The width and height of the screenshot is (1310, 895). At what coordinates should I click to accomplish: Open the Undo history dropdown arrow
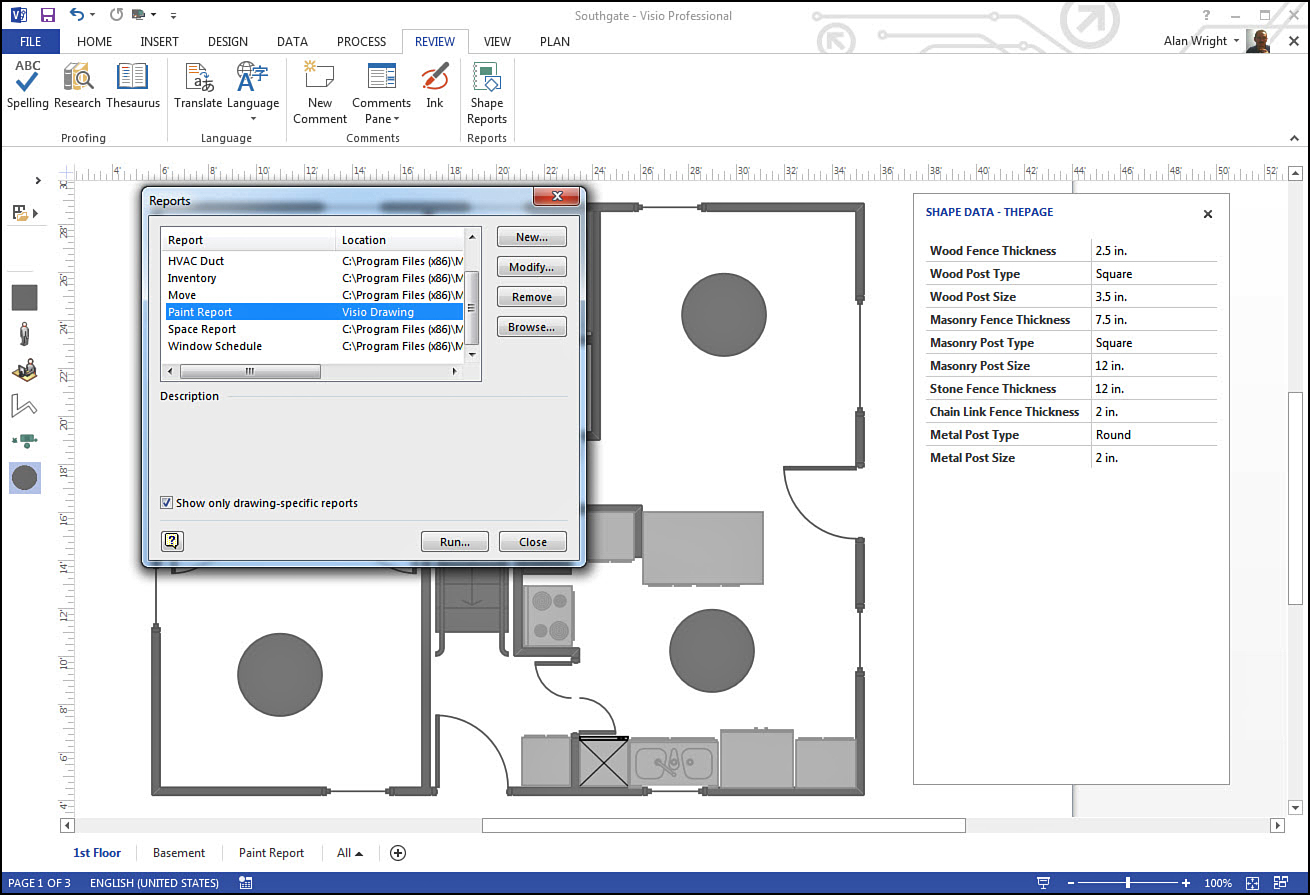[x=93, y=15]
